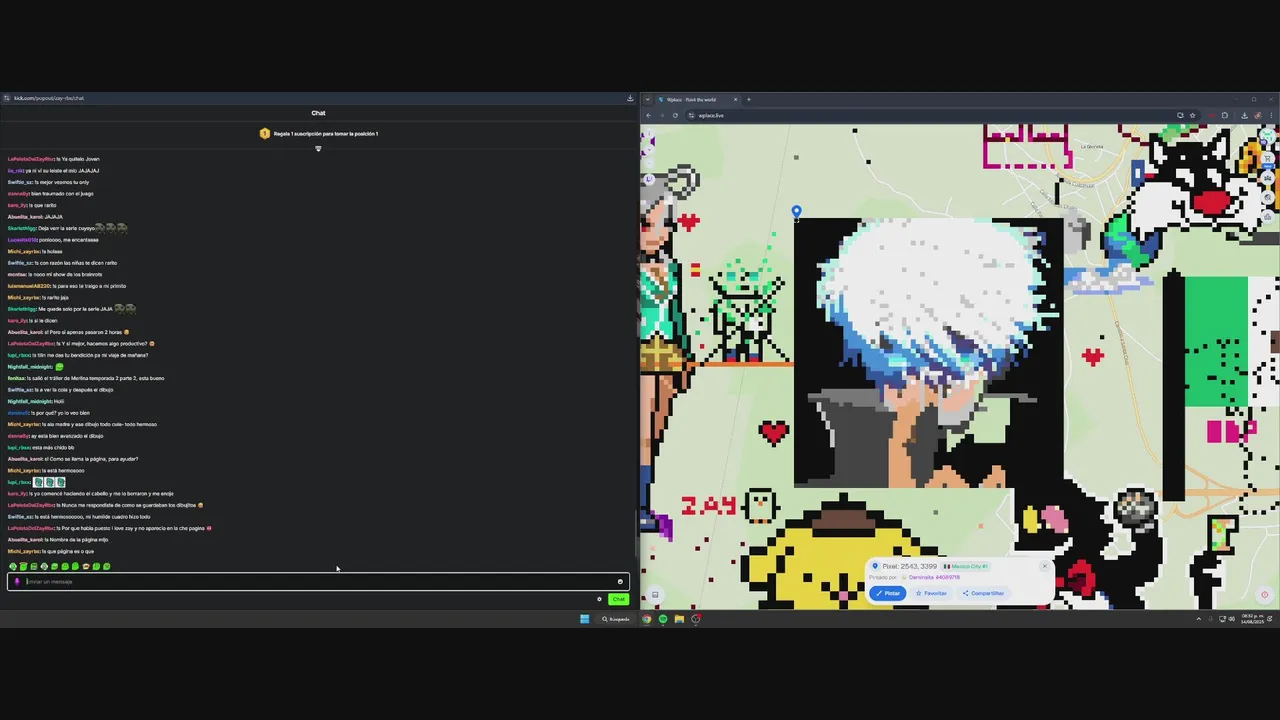Viewport: 1280px width, 720px height.
Task: Reload the wplace.live page
Action: click(x=675, y=115)
